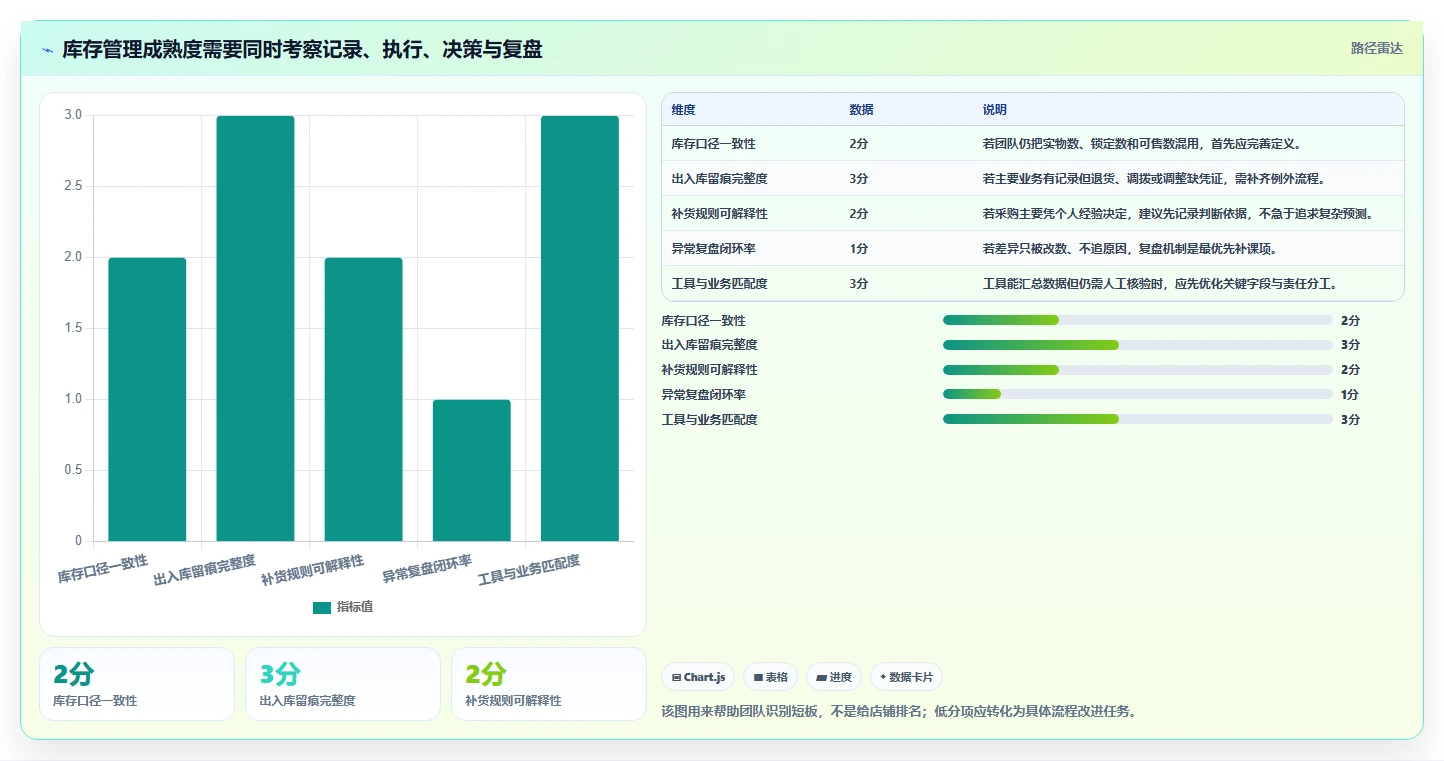1444x761 pixels.
Task: Click the 进度 chip
Action: (834, 677)
